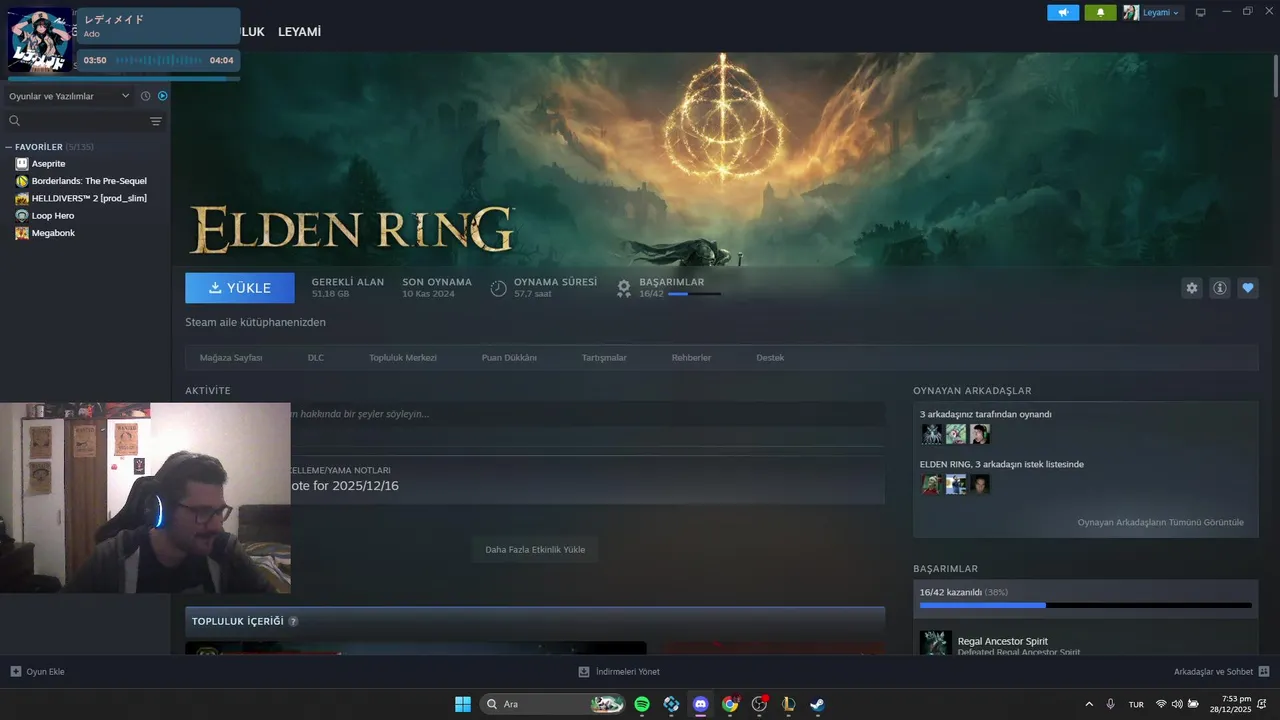Expand the Oyunlar ve Yazılımlar filter dropdown

69,96
